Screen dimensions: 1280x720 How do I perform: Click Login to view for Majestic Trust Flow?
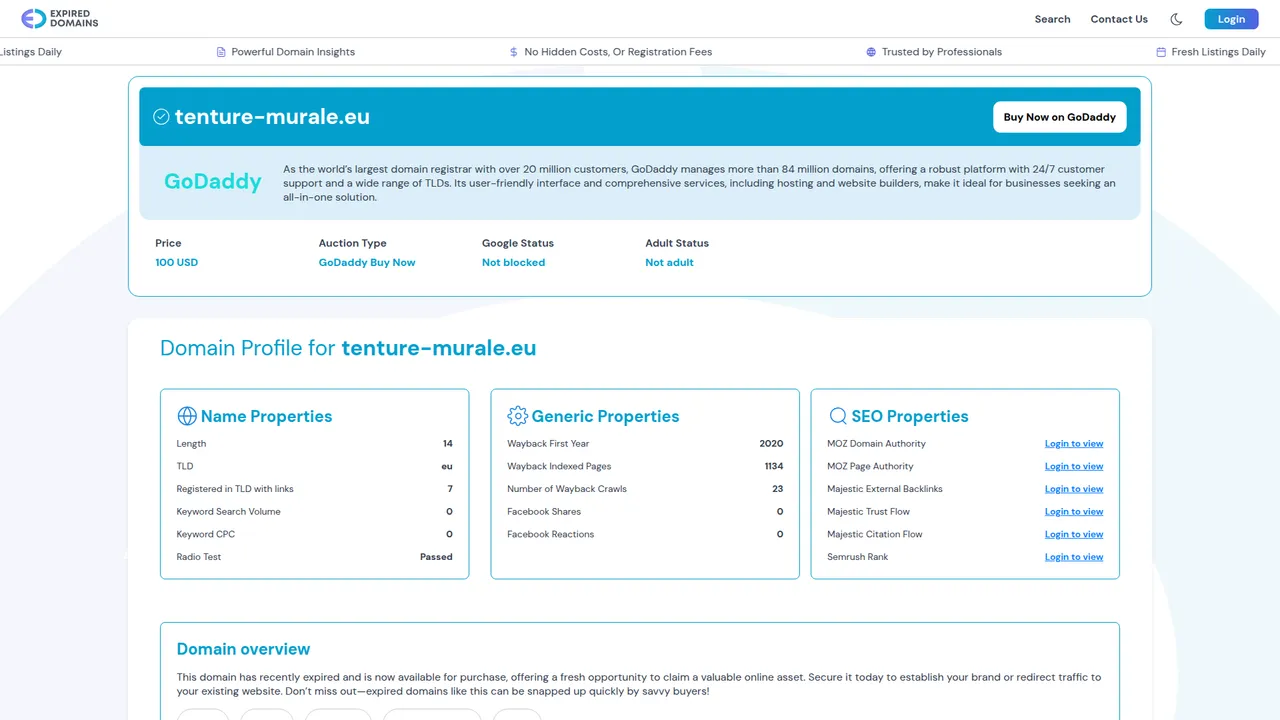point(1074,512)
